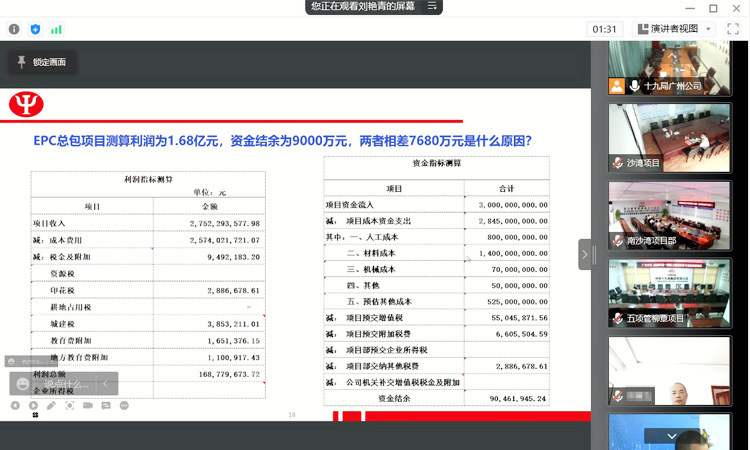Type in the 说点什么 chat field
Image resolution: width=750 pixels, height=450 pixels.
[x=65, y=383]
